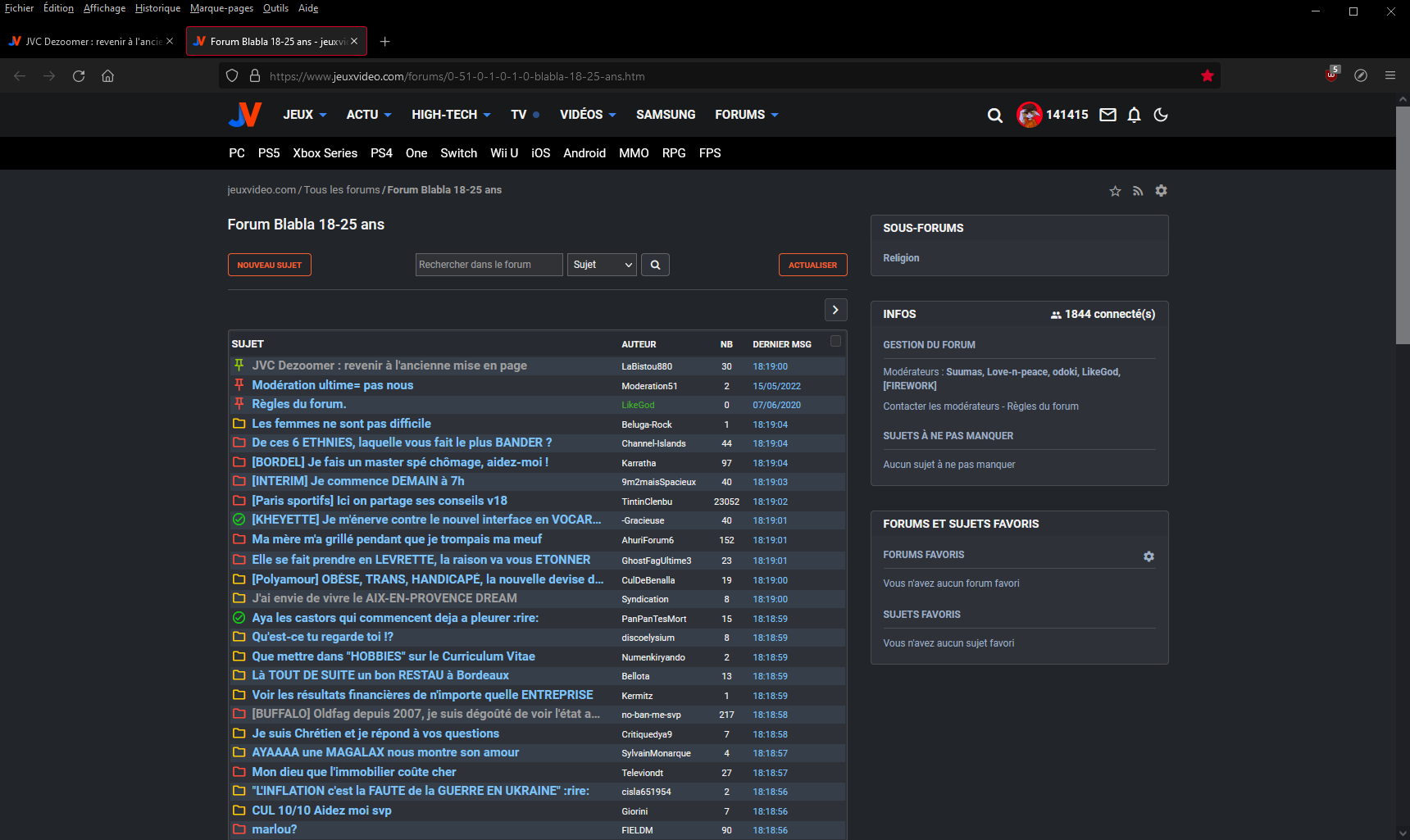
Task: Click the browser back arrow
Action: 20,76
